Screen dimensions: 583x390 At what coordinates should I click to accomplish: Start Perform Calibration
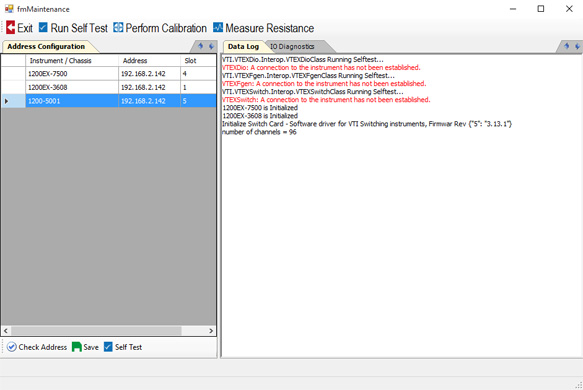point(166,28)
